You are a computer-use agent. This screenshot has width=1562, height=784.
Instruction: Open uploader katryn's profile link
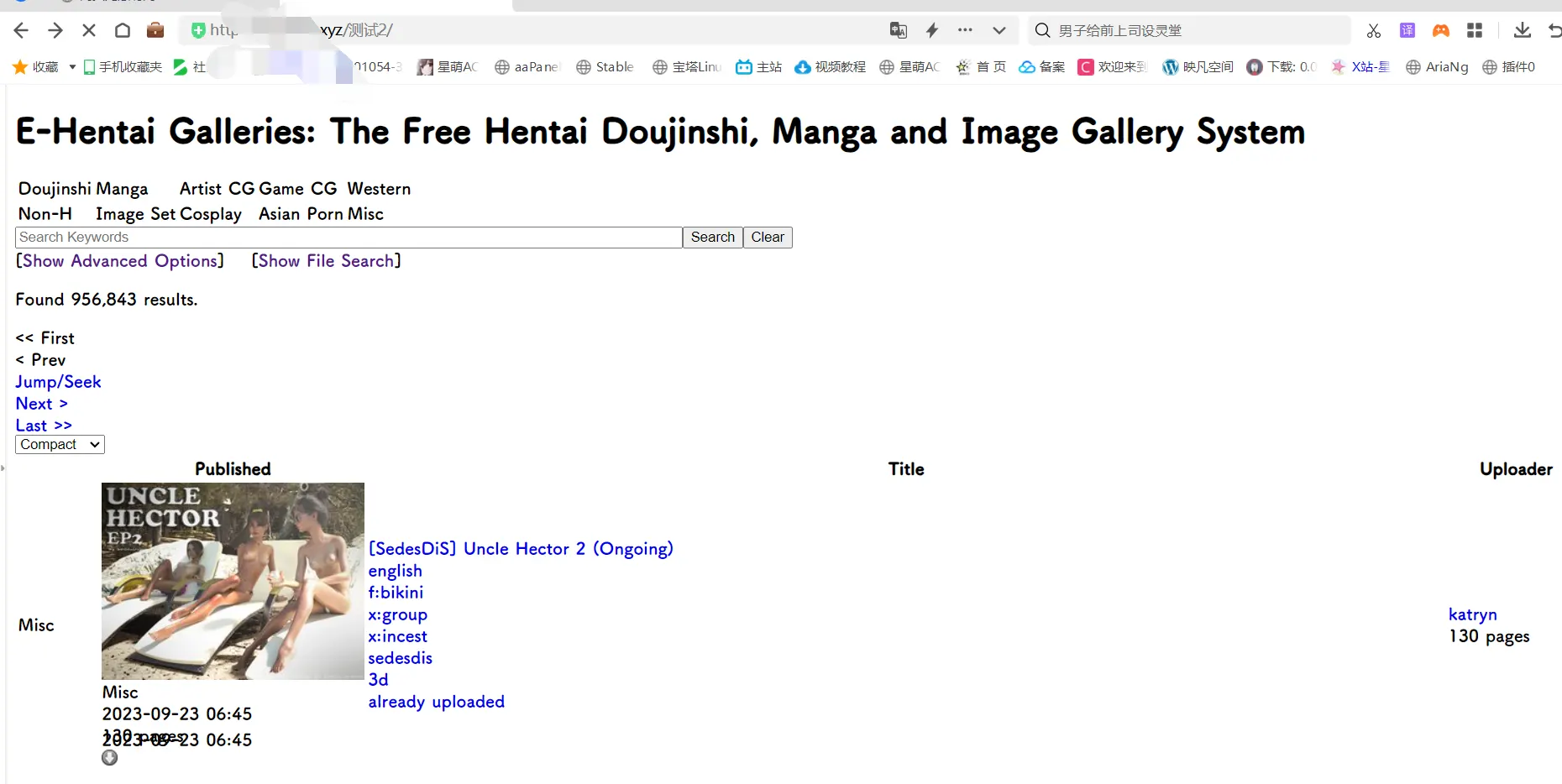click(x=1472, y=614)
